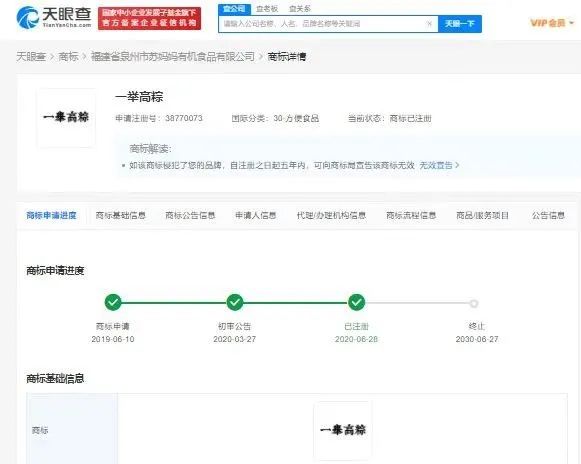
Task: Select the application number 38770073 text
Action: click(x=184, y=118)
